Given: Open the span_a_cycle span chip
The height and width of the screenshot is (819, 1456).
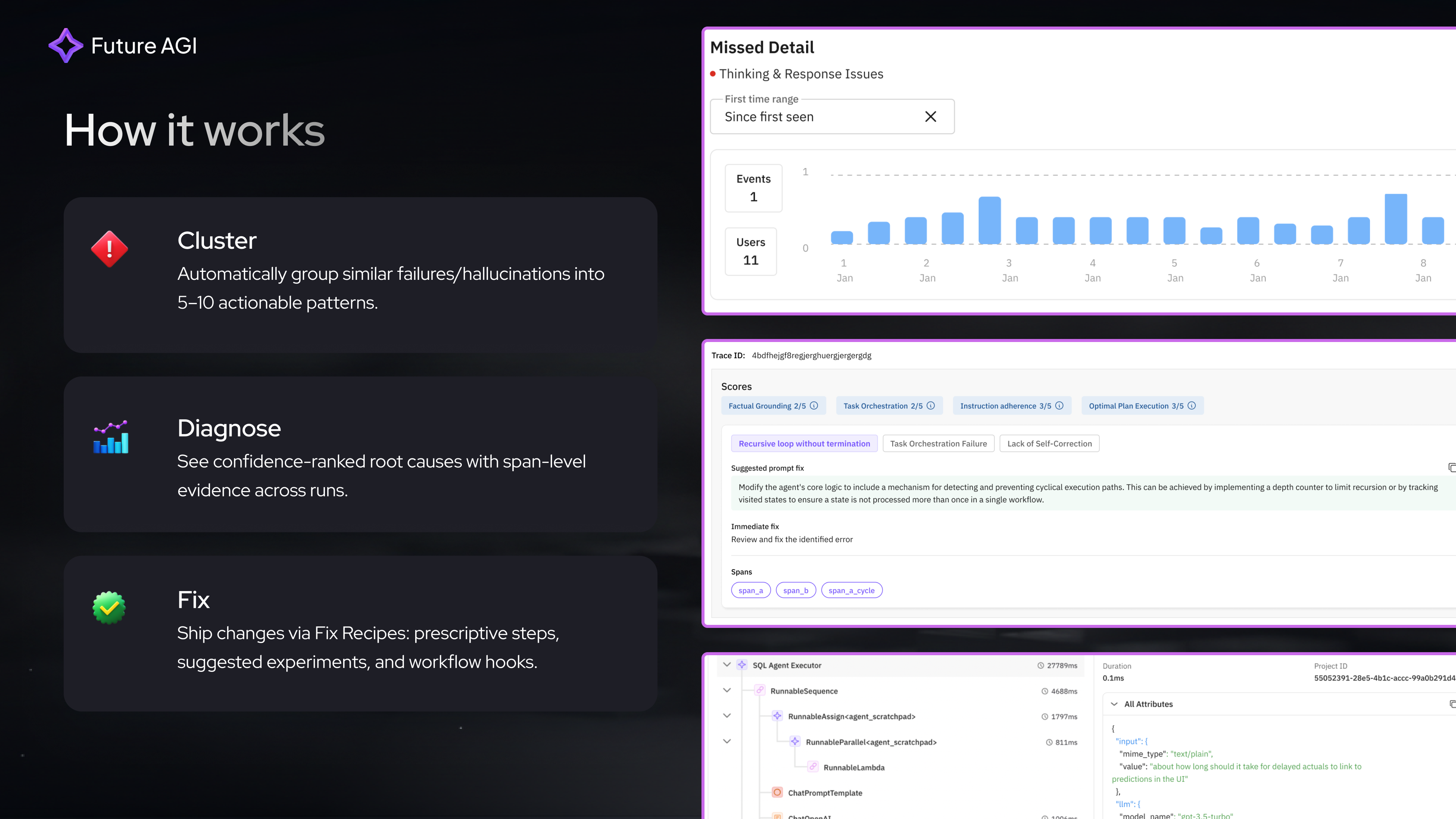Looking at the screenshot, I should pyautogui.click(x=851, y=590).
